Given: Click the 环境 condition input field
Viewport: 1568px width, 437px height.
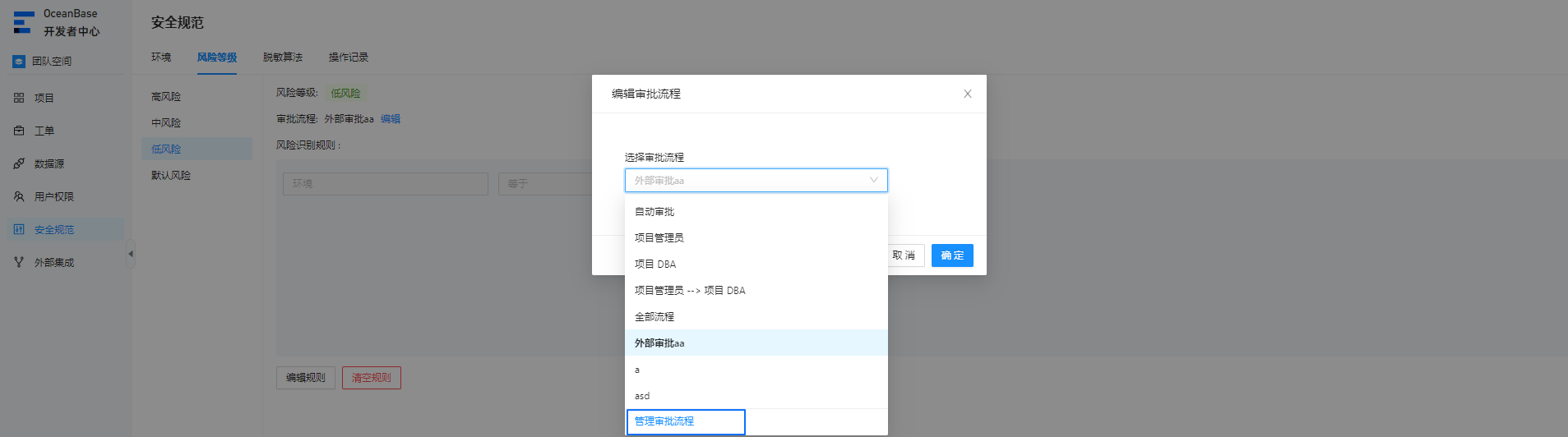Looking at the screenshot, I should [x=385, y=183].
